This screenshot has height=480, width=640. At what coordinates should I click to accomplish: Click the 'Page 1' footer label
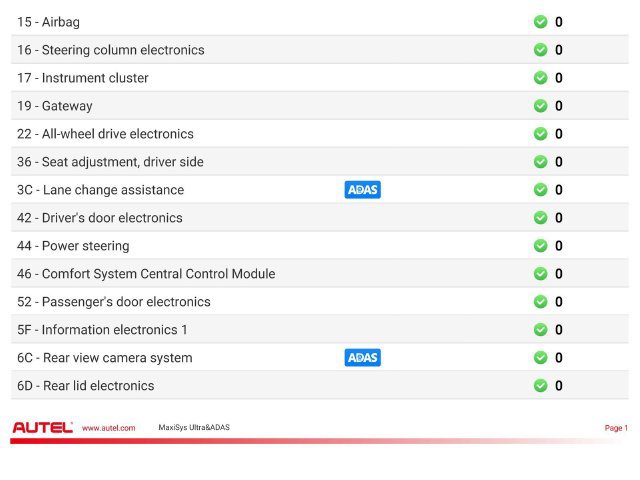pos(616,428)
